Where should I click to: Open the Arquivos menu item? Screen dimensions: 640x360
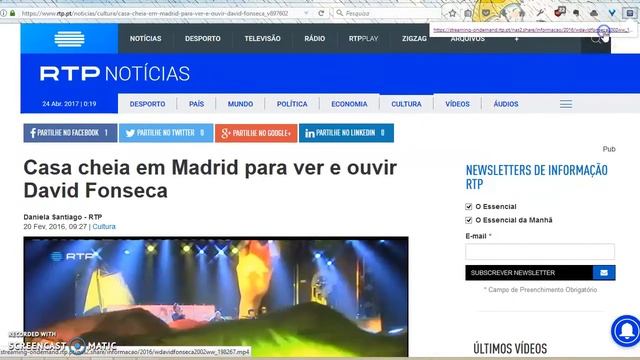tap(468, 39)
